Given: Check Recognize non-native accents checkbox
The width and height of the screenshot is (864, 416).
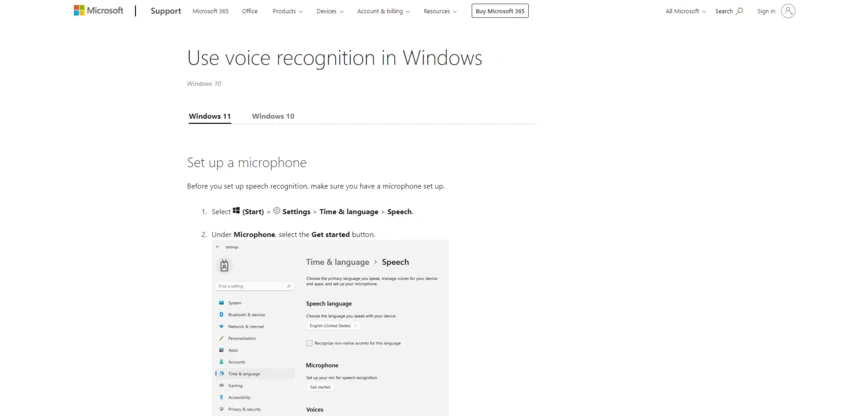Looking at the screenshot, I should point(309,343).
